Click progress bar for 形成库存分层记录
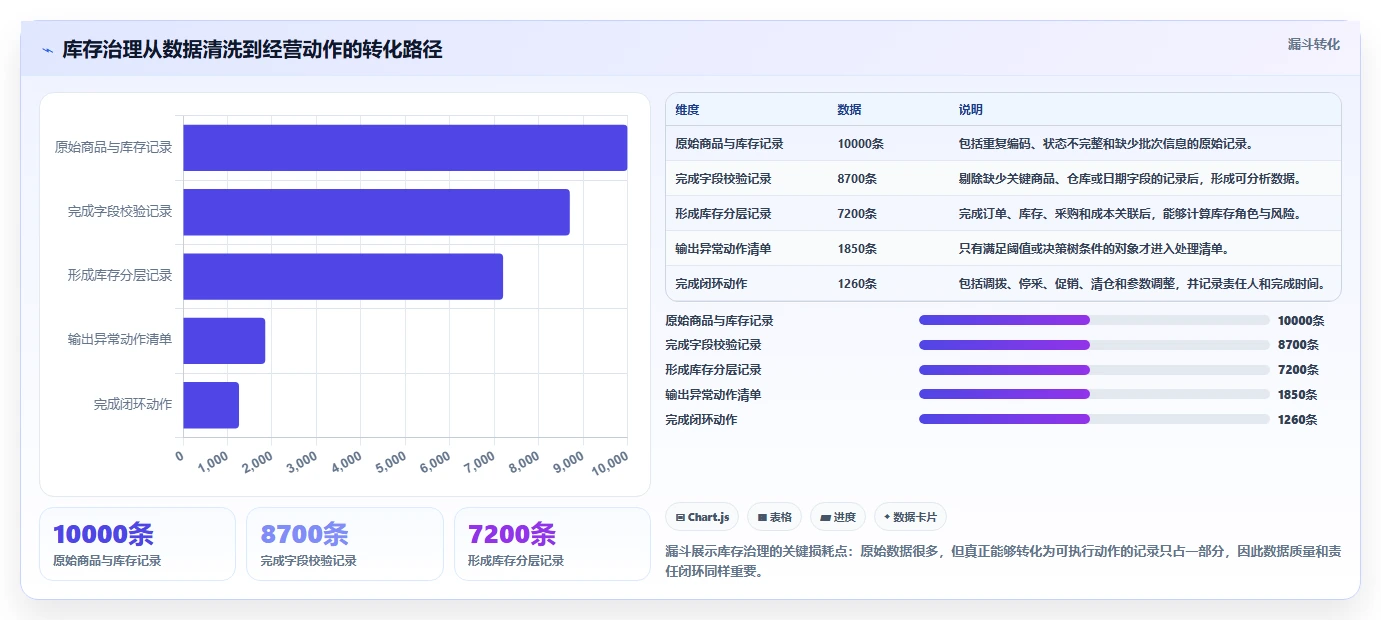Image resolution: width=1381 pixels, height=620 pixels. coord(1094,370)
